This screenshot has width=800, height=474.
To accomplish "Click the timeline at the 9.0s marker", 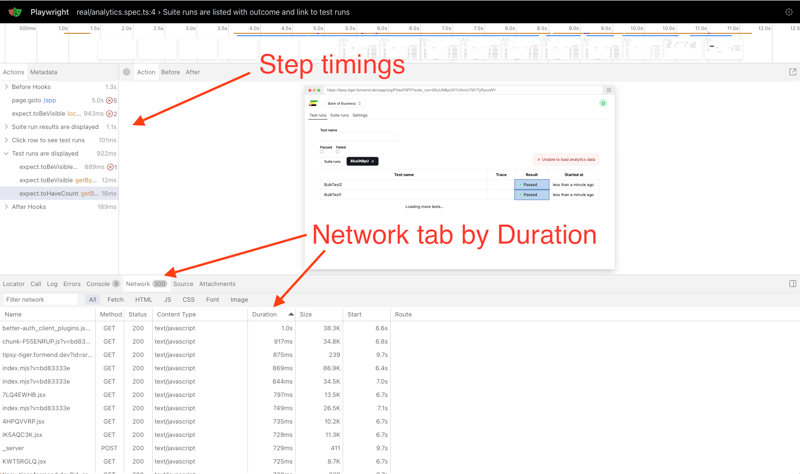I will click(x=574, y=29).
